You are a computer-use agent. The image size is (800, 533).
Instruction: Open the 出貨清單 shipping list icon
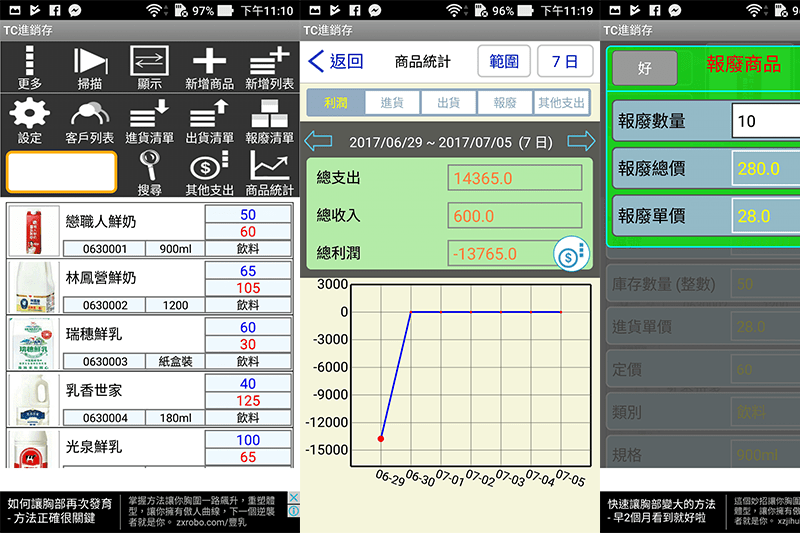(x=209, y=121)
